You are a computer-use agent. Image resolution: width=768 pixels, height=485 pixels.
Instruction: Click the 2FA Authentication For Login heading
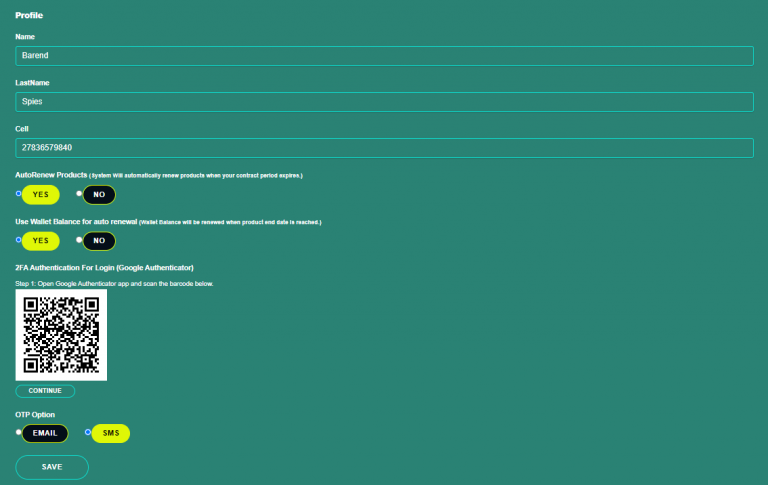(x=104, y=268)
